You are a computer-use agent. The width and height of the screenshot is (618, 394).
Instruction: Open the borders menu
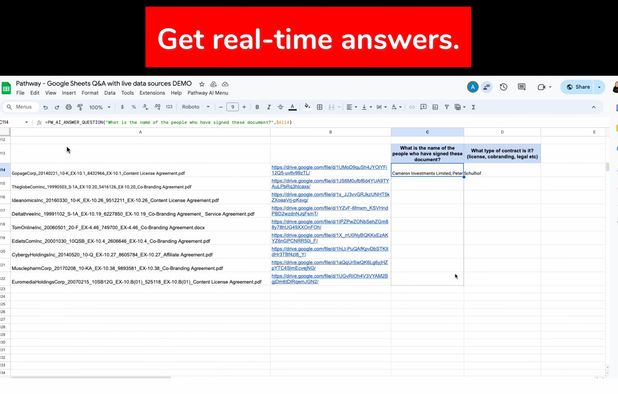pyautogui.click(x=320, y=107)
